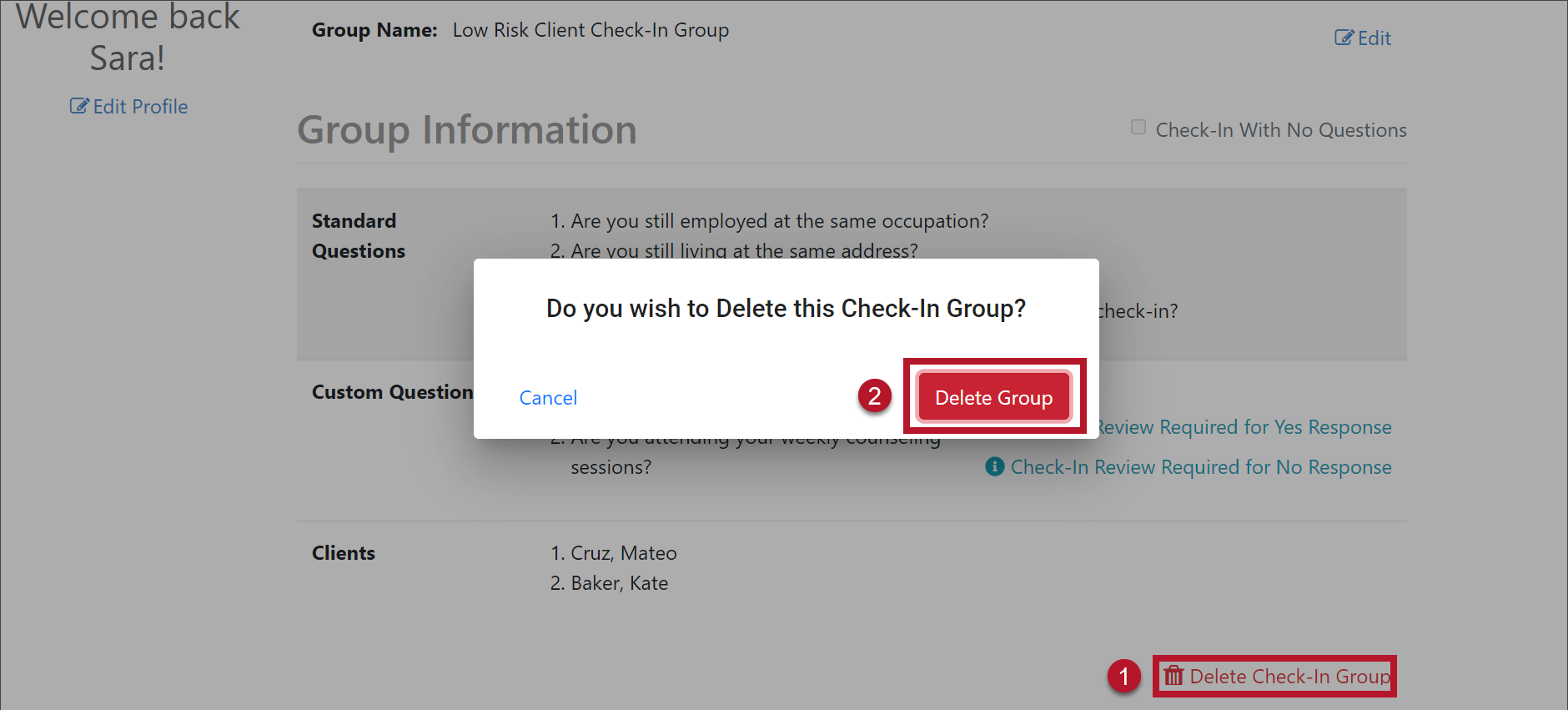The image size is (1568, 710).
Task: Click Review Required for Yes Response text
Action: [1244, 427]
